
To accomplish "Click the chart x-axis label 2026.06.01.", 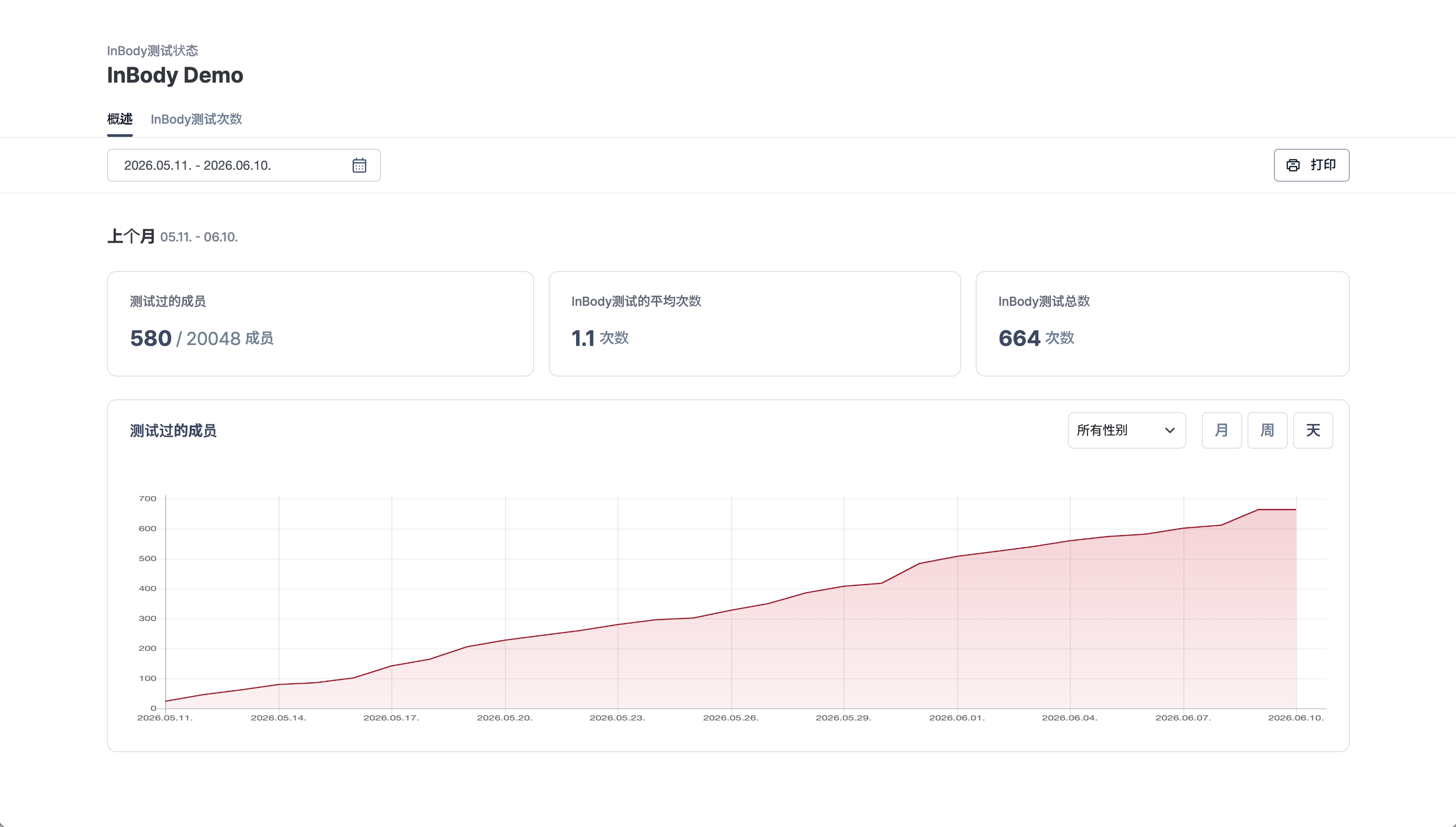I will tap(957, 718).
